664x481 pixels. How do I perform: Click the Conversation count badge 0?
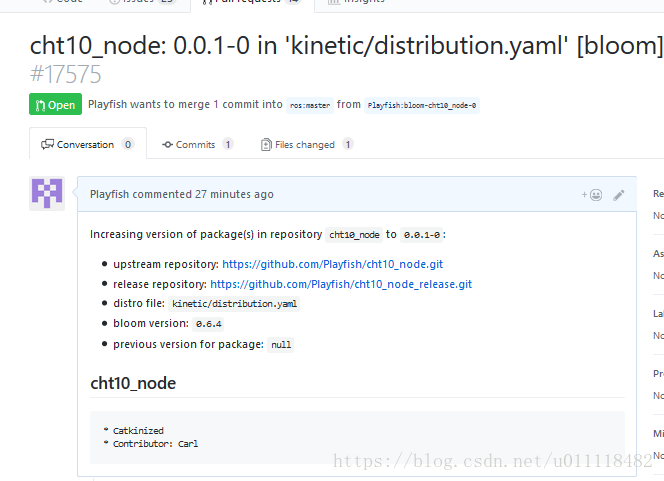(128, 144)
